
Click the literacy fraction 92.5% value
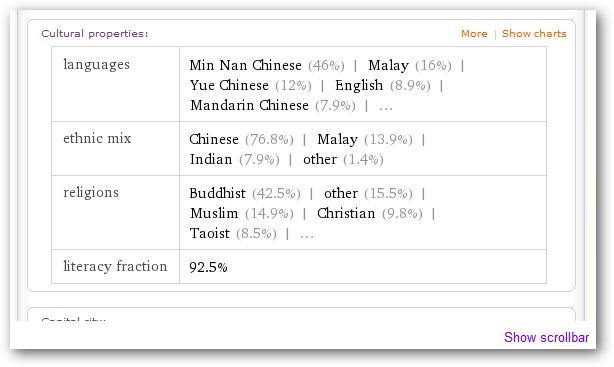coord(208,268)
